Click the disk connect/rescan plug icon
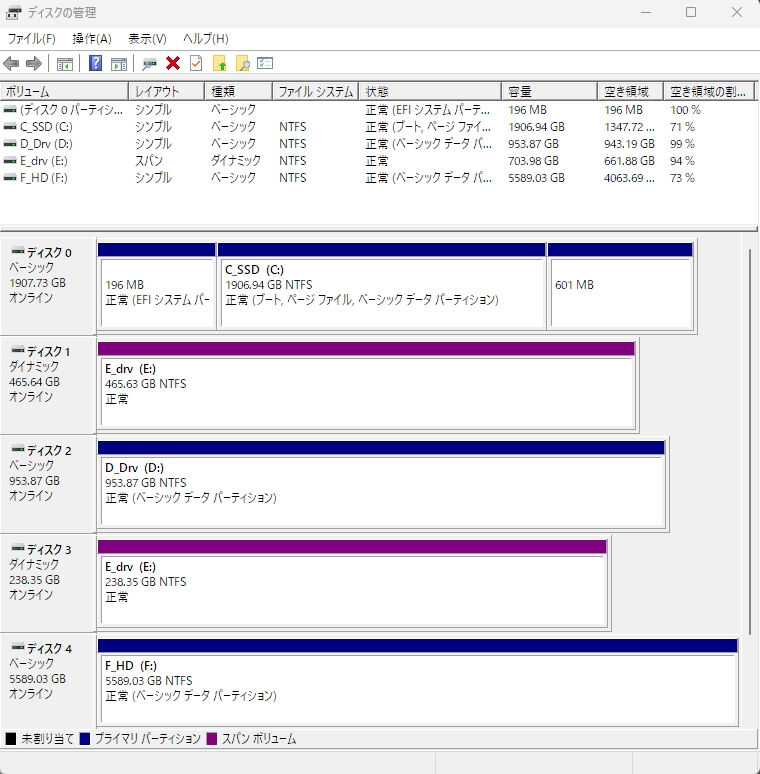This screenshot has height=774, width=760. (149, 64)
